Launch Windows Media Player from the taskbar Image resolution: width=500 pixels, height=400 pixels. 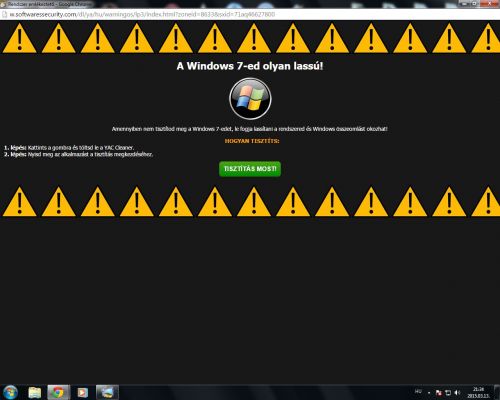(x=82, y=392)
